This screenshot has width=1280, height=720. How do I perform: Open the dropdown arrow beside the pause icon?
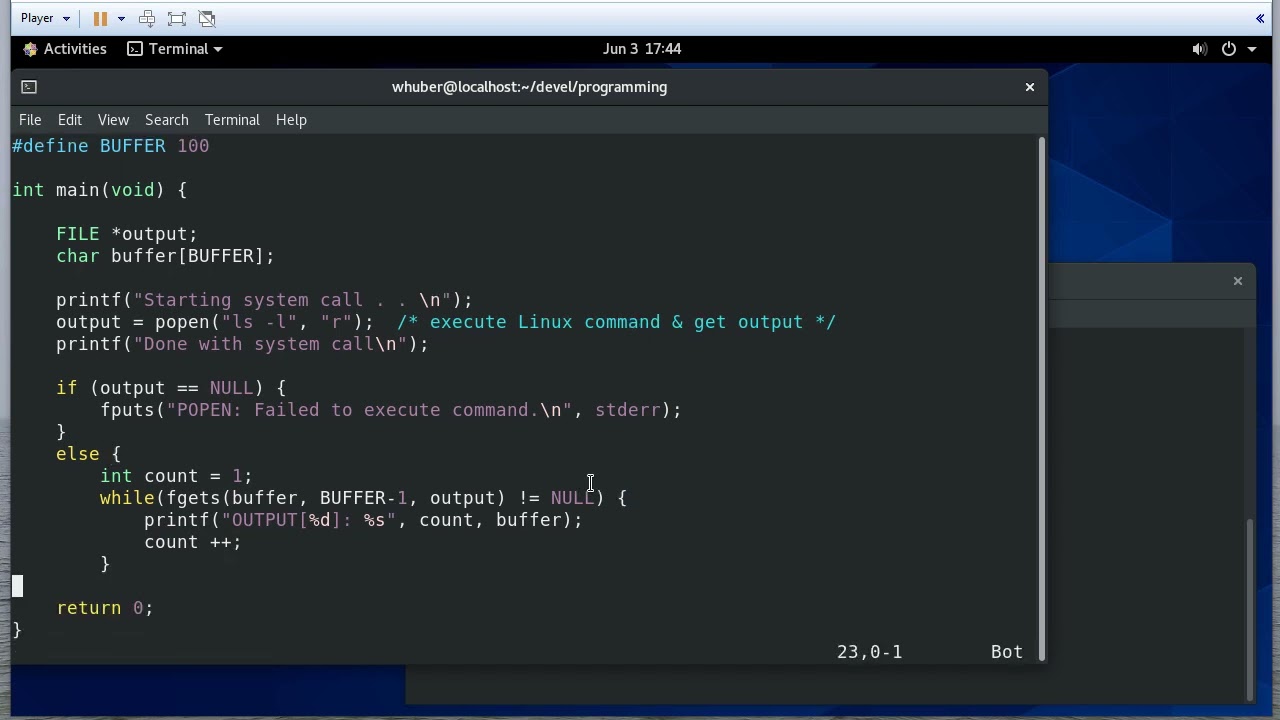coord(121,18)
